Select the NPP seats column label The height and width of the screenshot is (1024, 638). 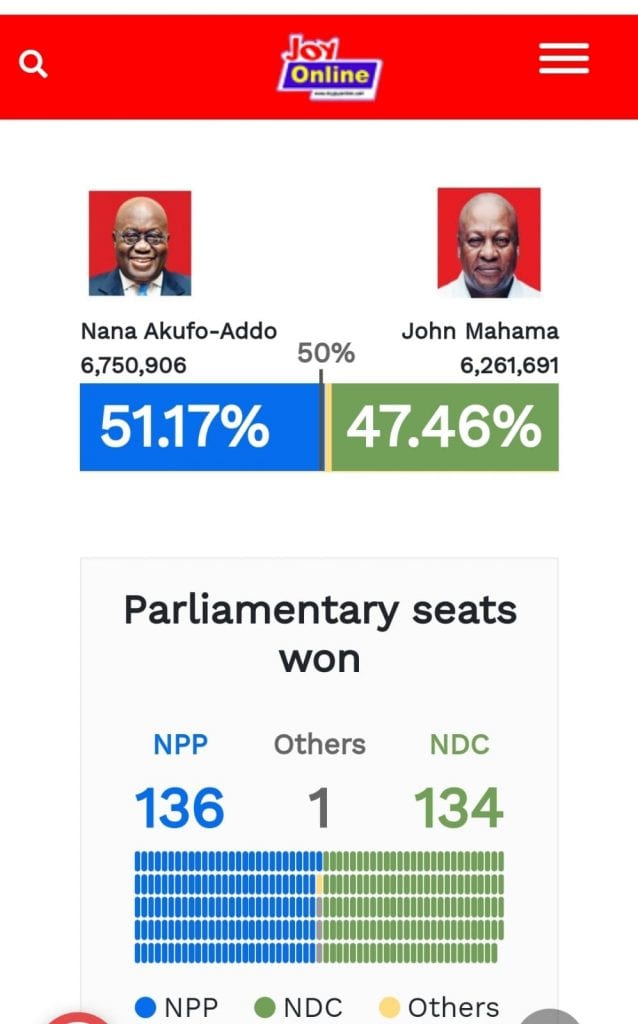click(x=180, y=744)
